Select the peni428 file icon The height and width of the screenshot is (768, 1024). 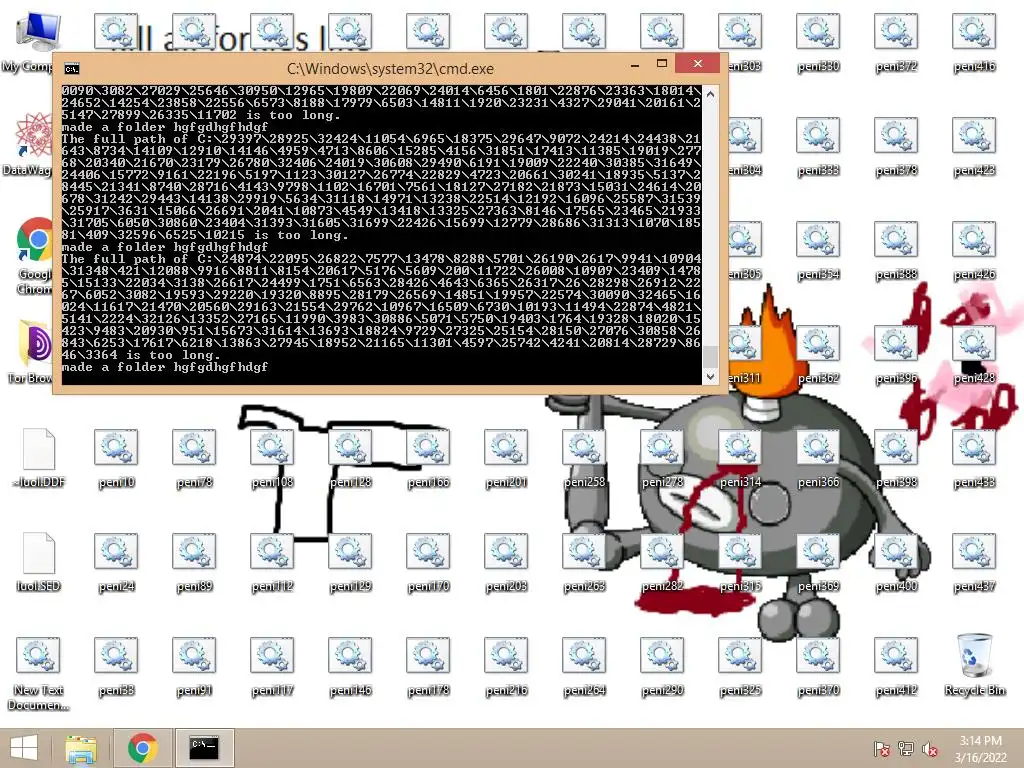[x=974, y=355]
